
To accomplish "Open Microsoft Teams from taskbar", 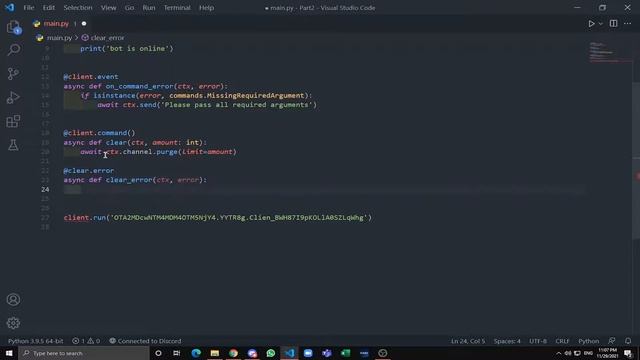I will click(327, 353).
